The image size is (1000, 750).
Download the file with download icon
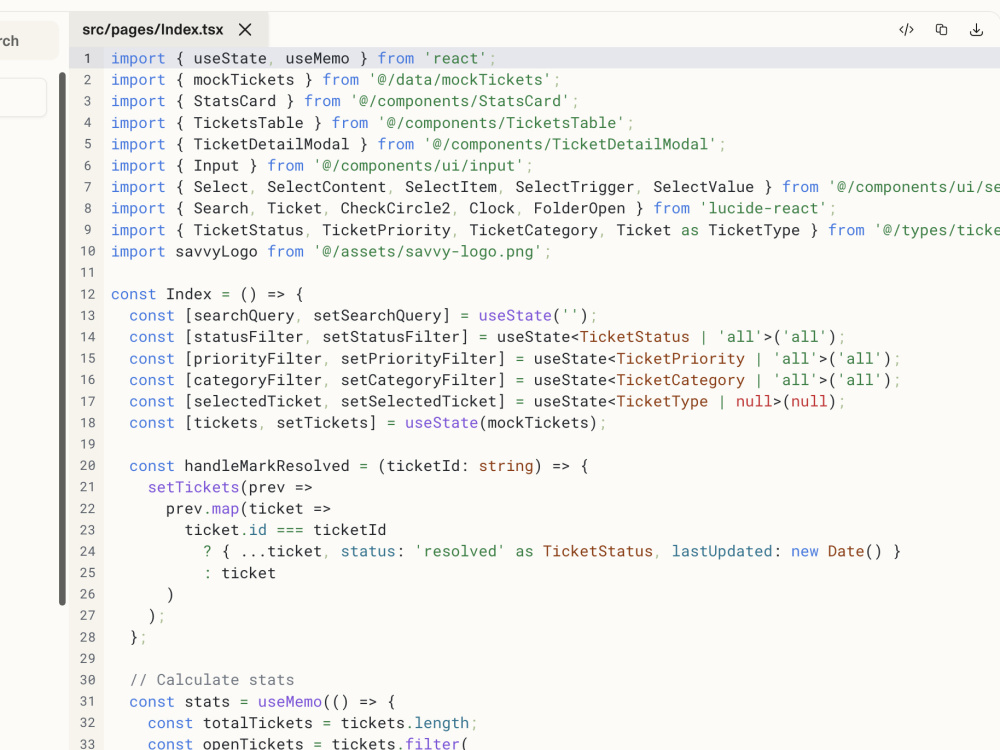pos(976,30)
